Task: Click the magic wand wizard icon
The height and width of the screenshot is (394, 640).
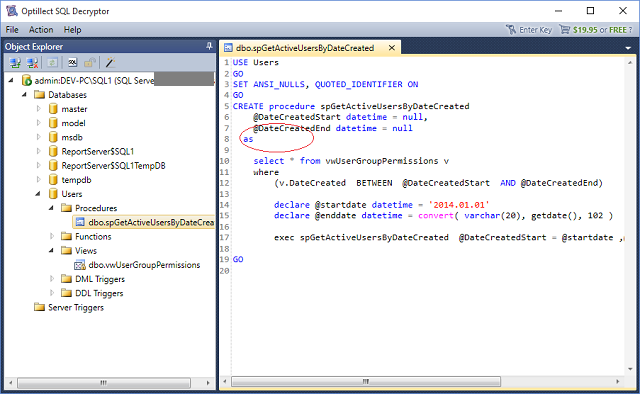Action: coord(110,62)
